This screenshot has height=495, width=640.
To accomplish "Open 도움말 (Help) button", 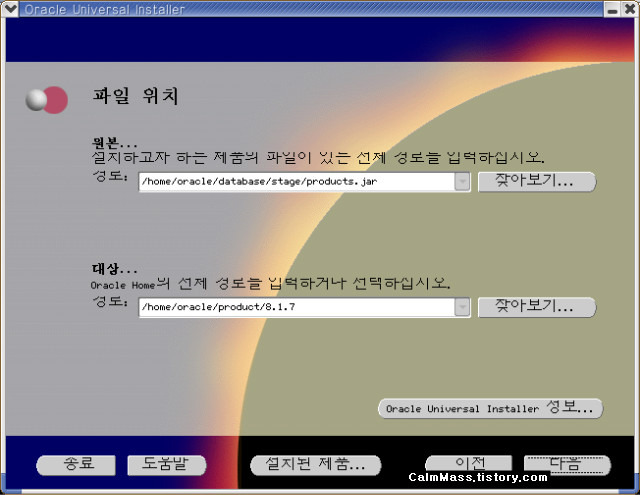I will (x=167, y=465).
